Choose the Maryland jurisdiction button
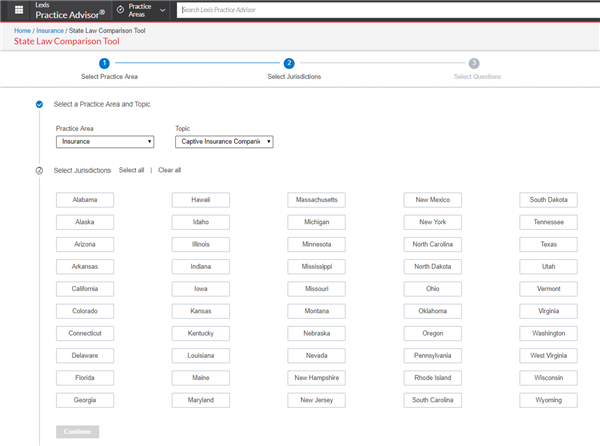Viewport: 600px width, 446px height. pyautogui.click(x=201, y=400)
